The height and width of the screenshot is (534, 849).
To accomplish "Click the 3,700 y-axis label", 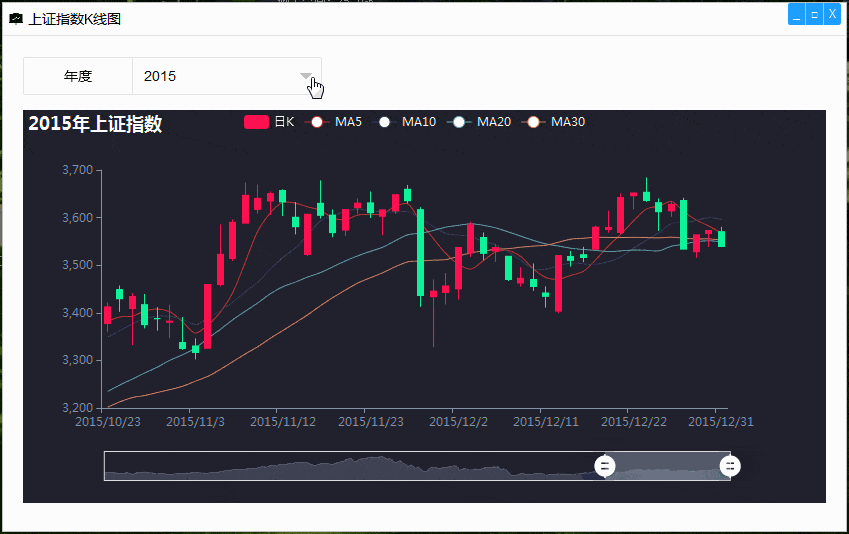I will (77, 170).
